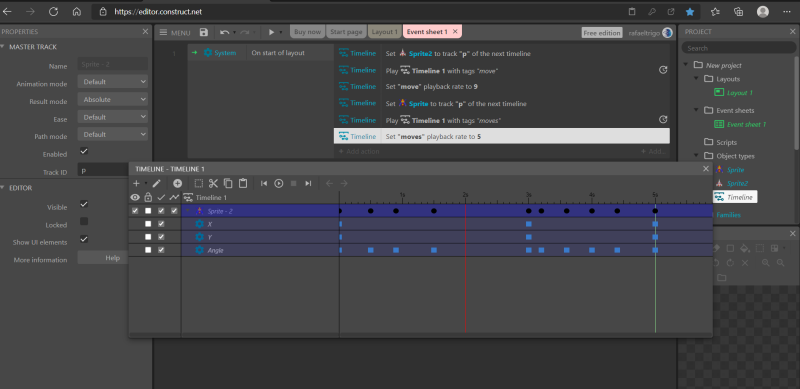Click the Add action link in event 1
800x389 pixels.
(x=359, y=152)
